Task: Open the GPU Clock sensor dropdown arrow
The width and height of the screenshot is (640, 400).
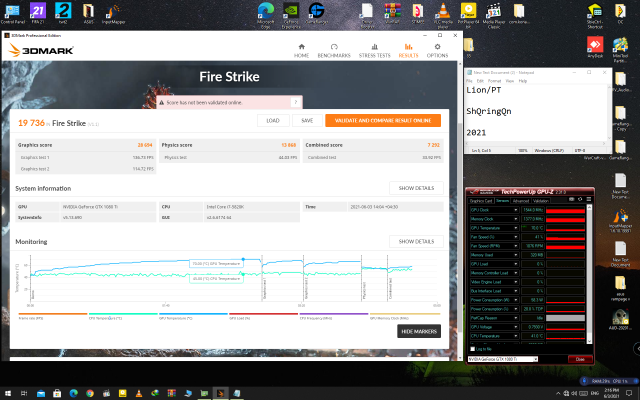Action: point(517,211)
